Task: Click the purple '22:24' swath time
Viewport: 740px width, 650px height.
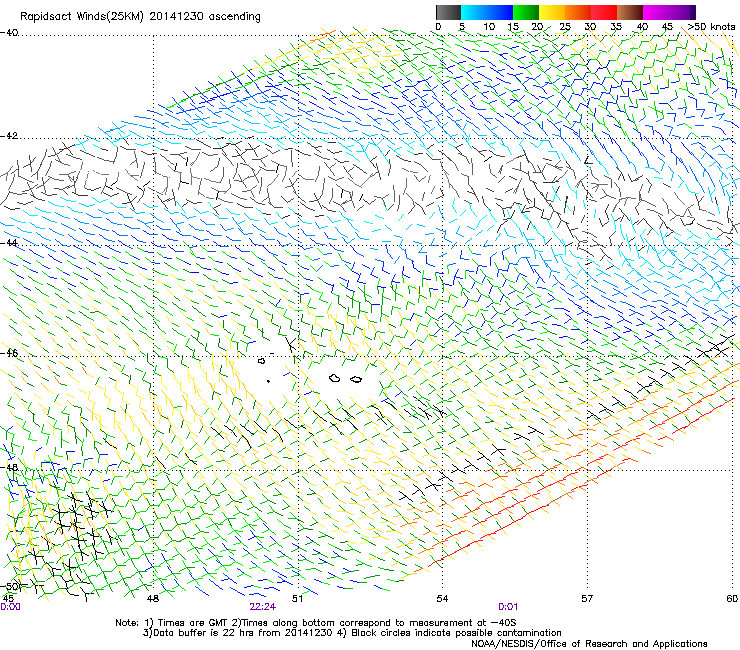Action: tap(262, 607)
